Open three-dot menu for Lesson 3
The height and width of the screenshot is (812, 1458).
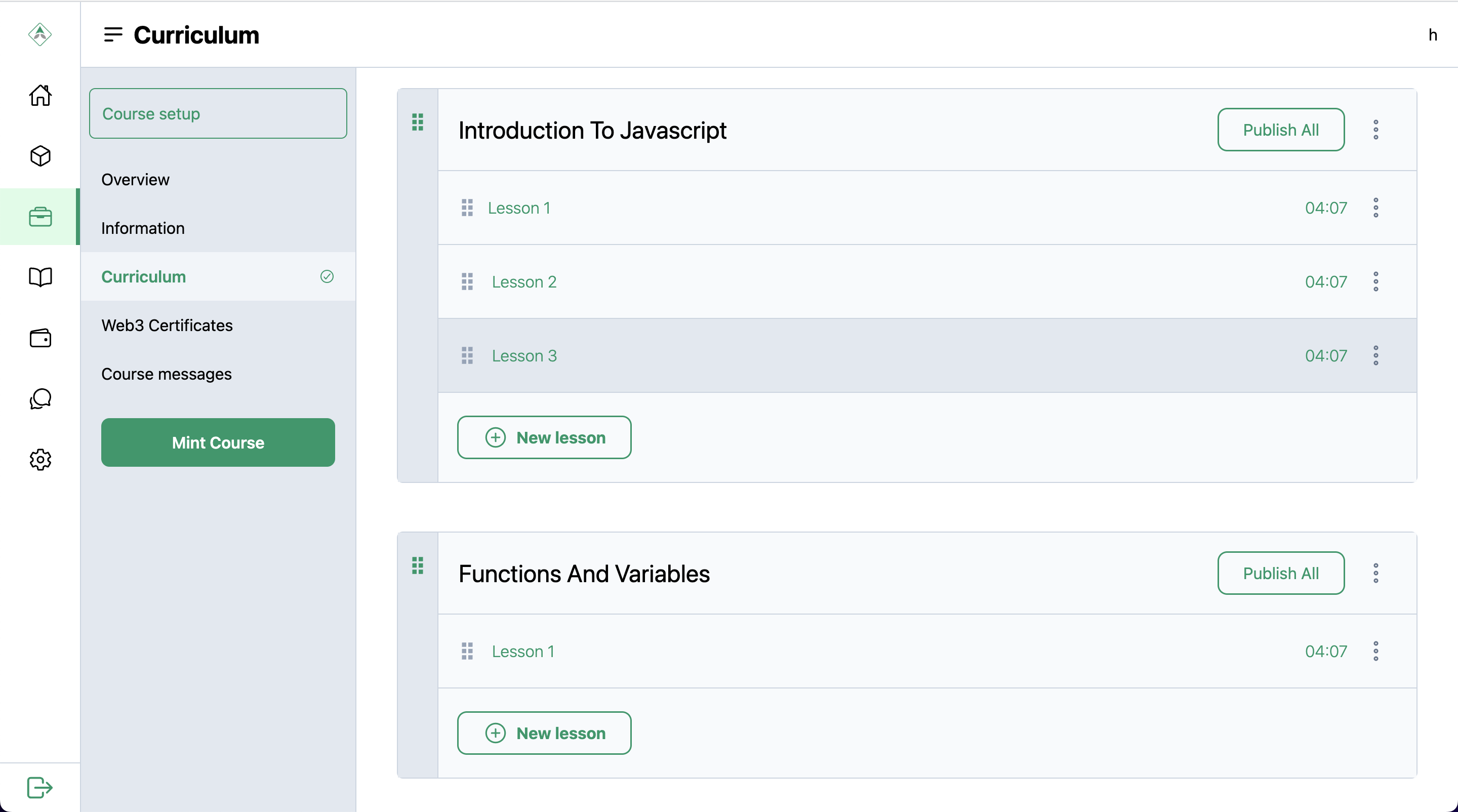1375,355
